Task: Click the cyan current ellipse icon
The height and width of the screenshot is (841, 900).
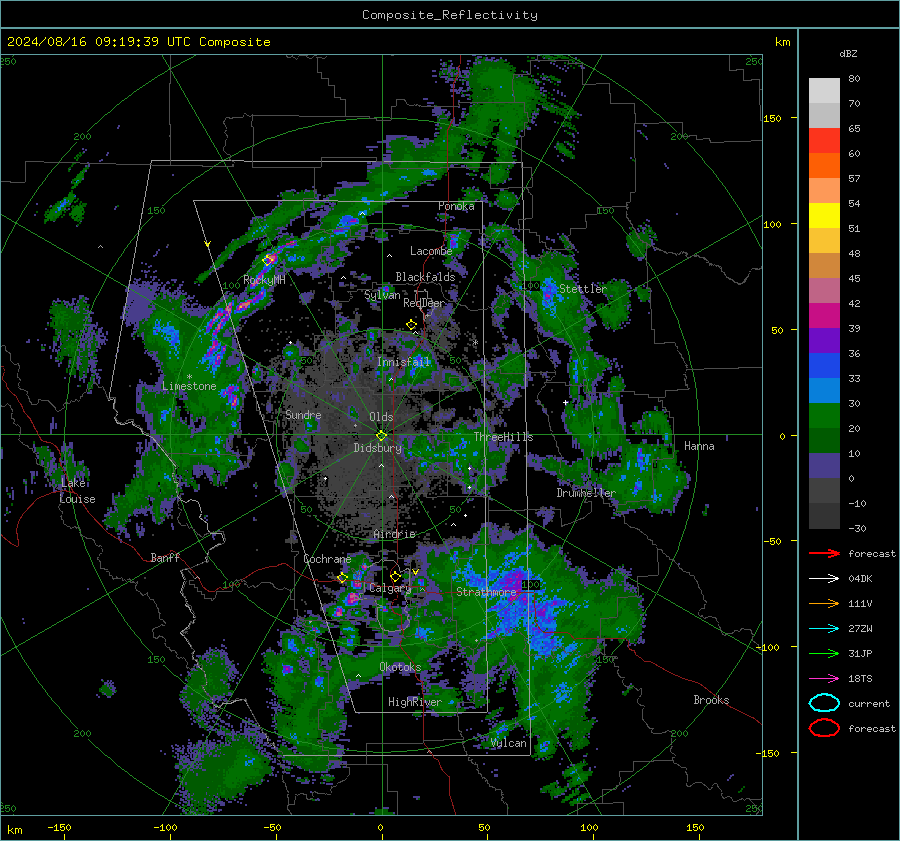Action: (824, 703)
